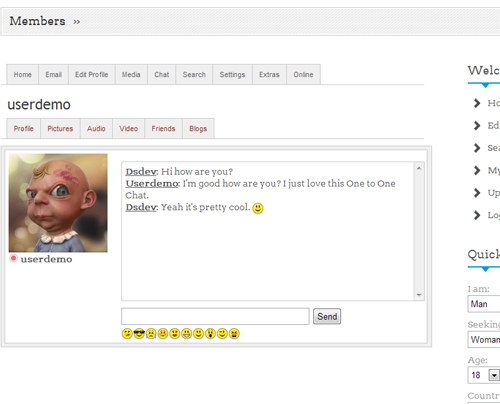Open the Age 18 dropdown arrow
Viewport: 500px width, 404px height.
pyautogui.click(x=494, y=375)
